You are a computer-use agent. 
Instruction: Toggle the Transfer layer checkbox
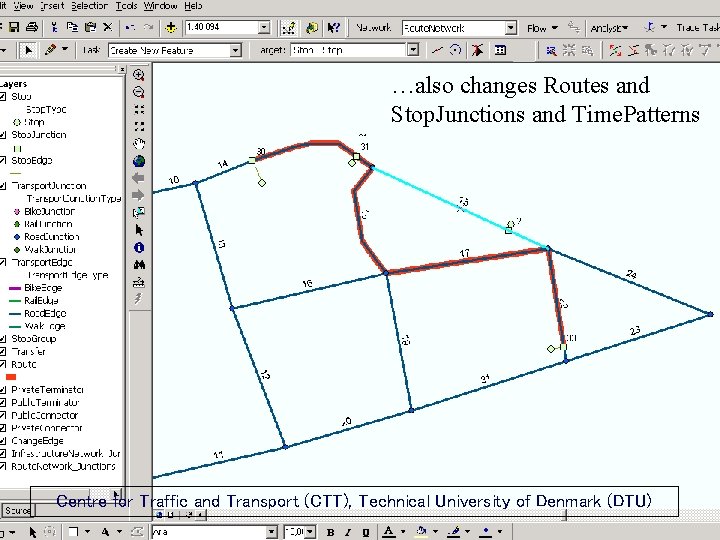[x=2, y=352]
